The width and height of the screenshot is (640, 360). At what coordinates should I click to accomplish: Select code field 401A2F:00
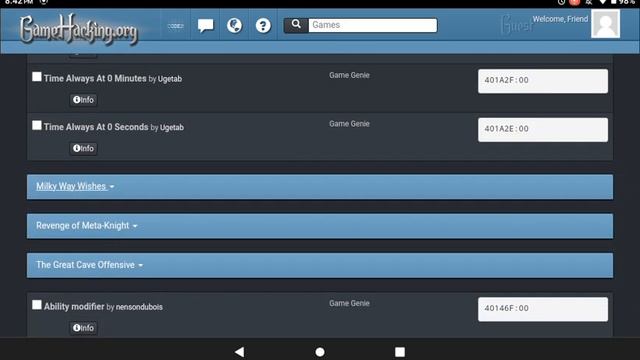543,81
